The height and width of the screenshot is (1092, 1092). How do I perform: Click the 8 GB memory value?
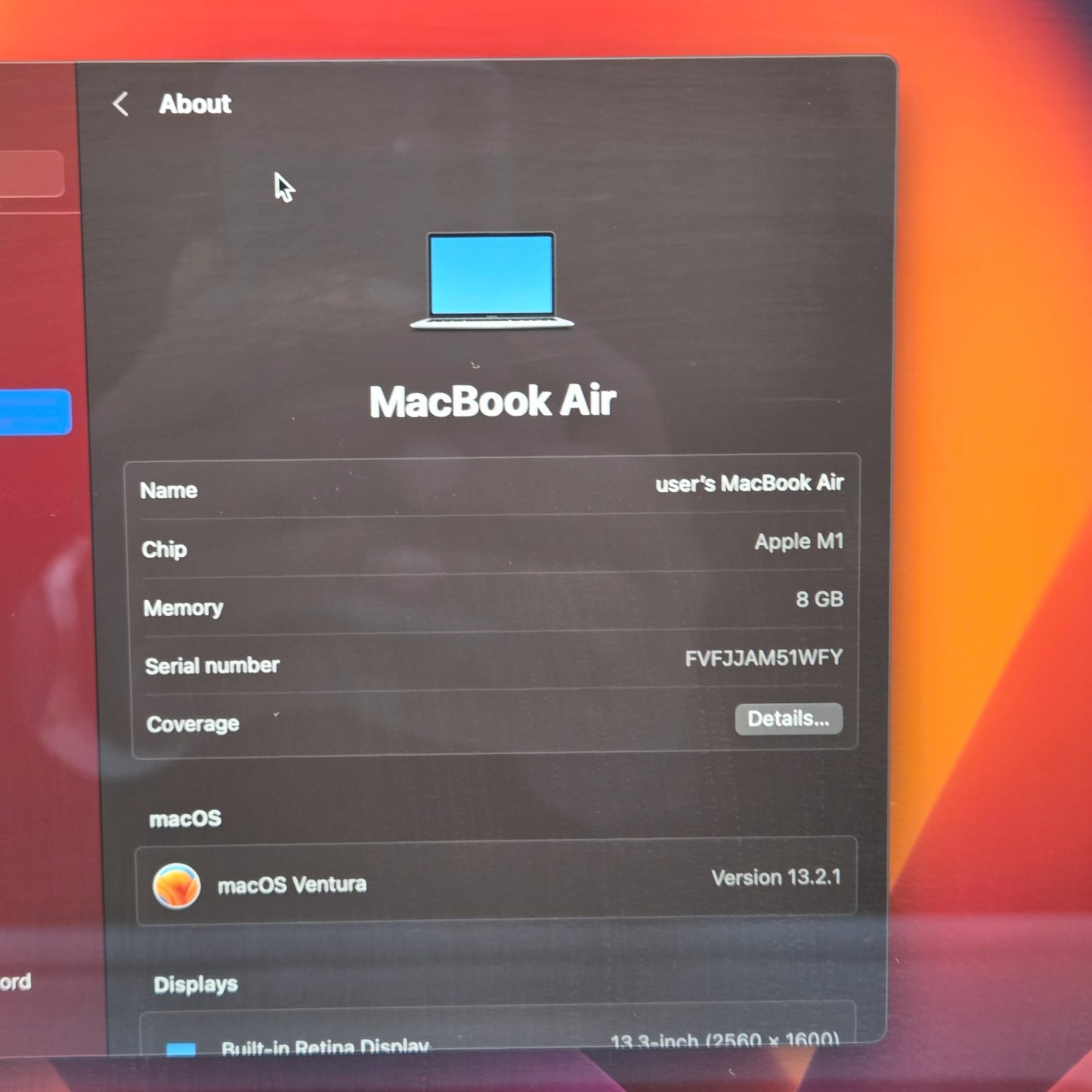coord(818,599)
